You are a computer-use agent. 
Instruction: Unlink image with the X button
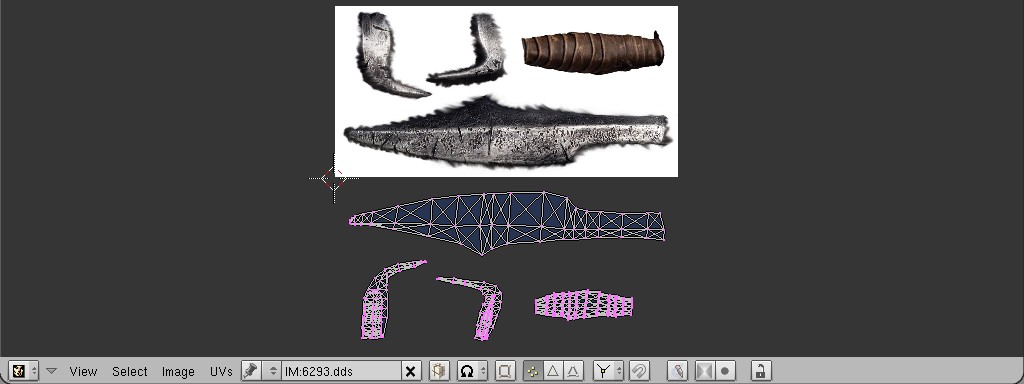pyautogui.click(x=410, y=371)
